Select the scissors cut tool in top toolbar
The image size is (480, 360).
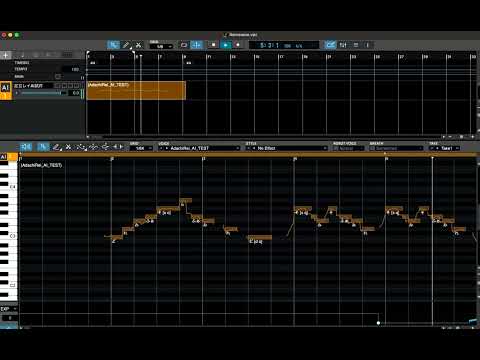point(138,45)
